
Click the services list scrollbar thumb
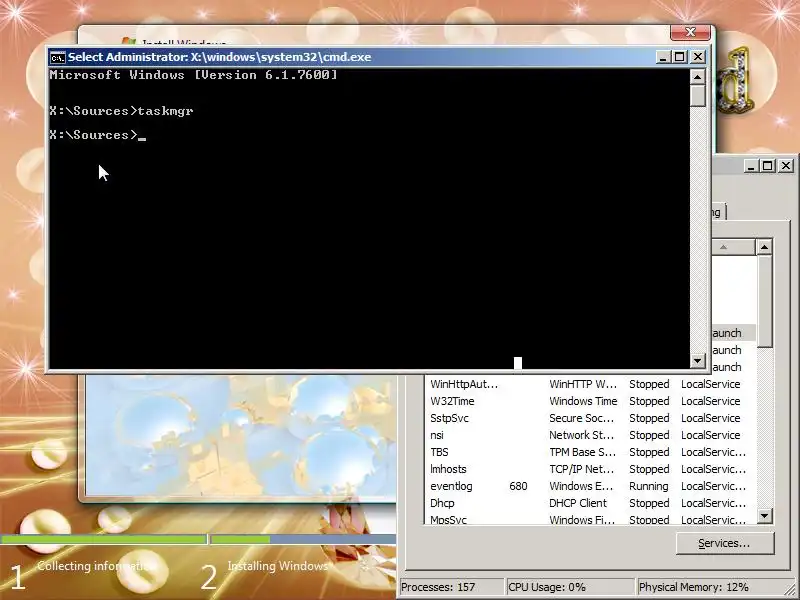coord(764,302)
